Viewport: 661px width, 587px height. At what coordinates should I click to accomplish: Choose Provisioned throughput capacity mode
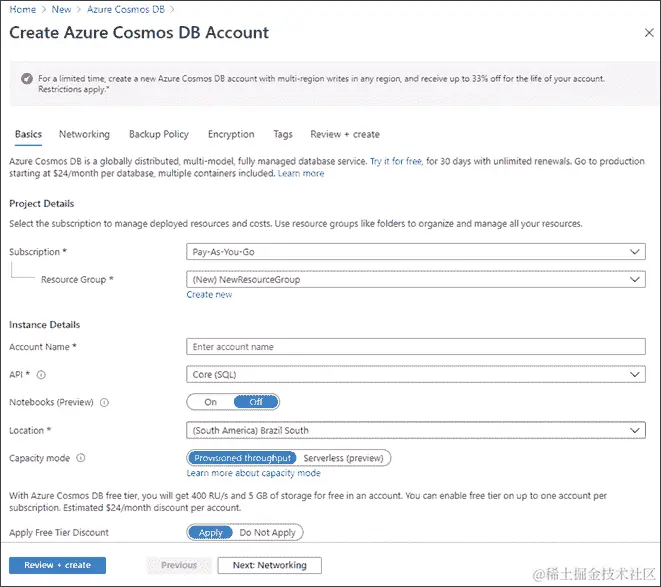click(x=243, y=458)
